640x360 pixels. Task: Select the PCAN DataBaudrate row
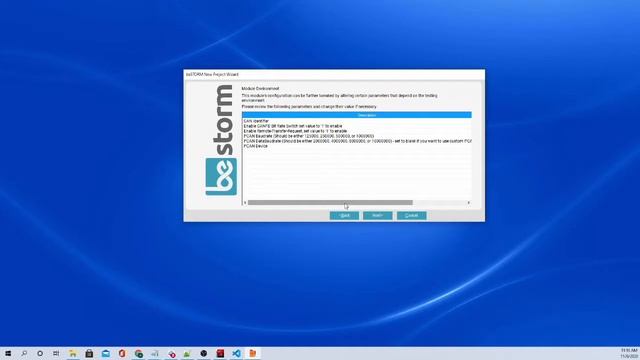(x=357, y=141)
